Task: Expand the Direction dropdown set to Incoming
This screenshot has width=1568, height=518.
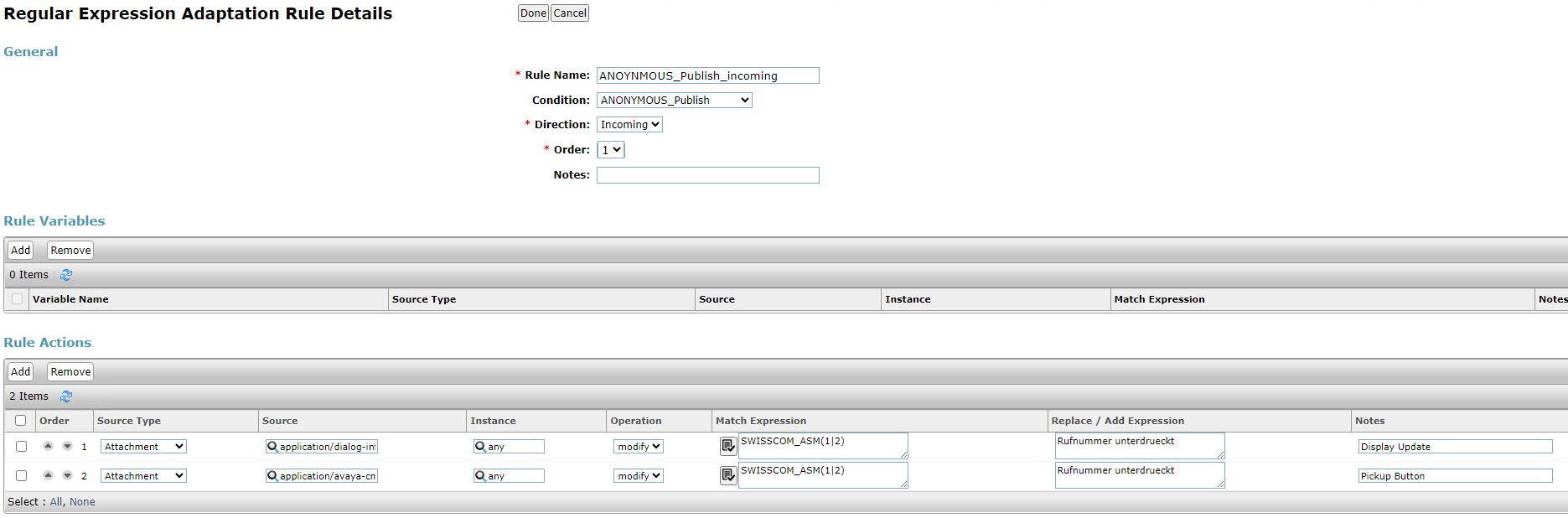Action: [629, 125]
